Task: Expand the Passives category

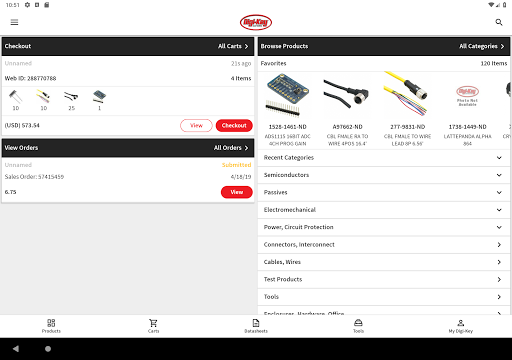Action: pyautogui.click(x=384, y=192)
